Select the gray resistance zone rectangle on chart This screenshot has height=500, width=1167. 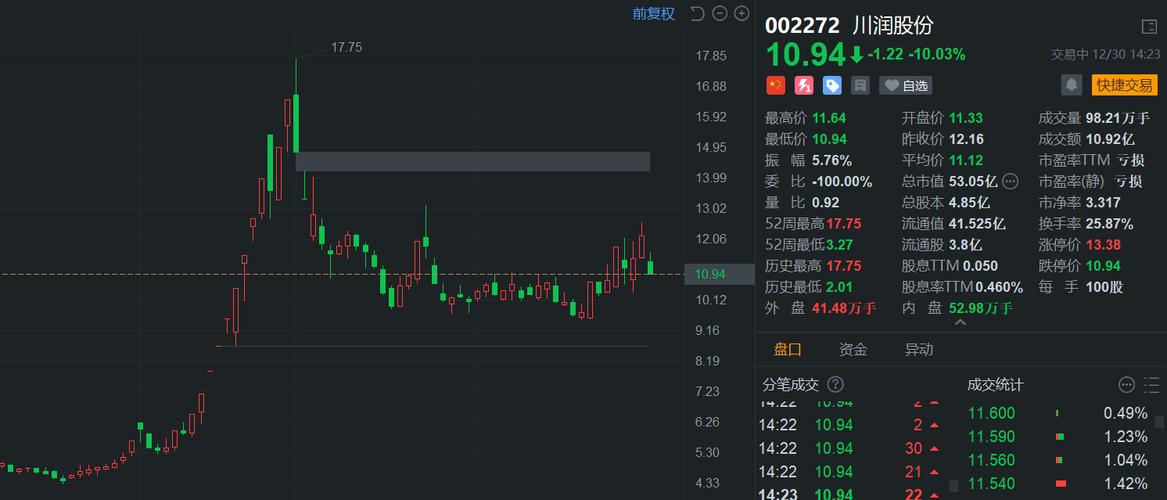pos(473,161)
